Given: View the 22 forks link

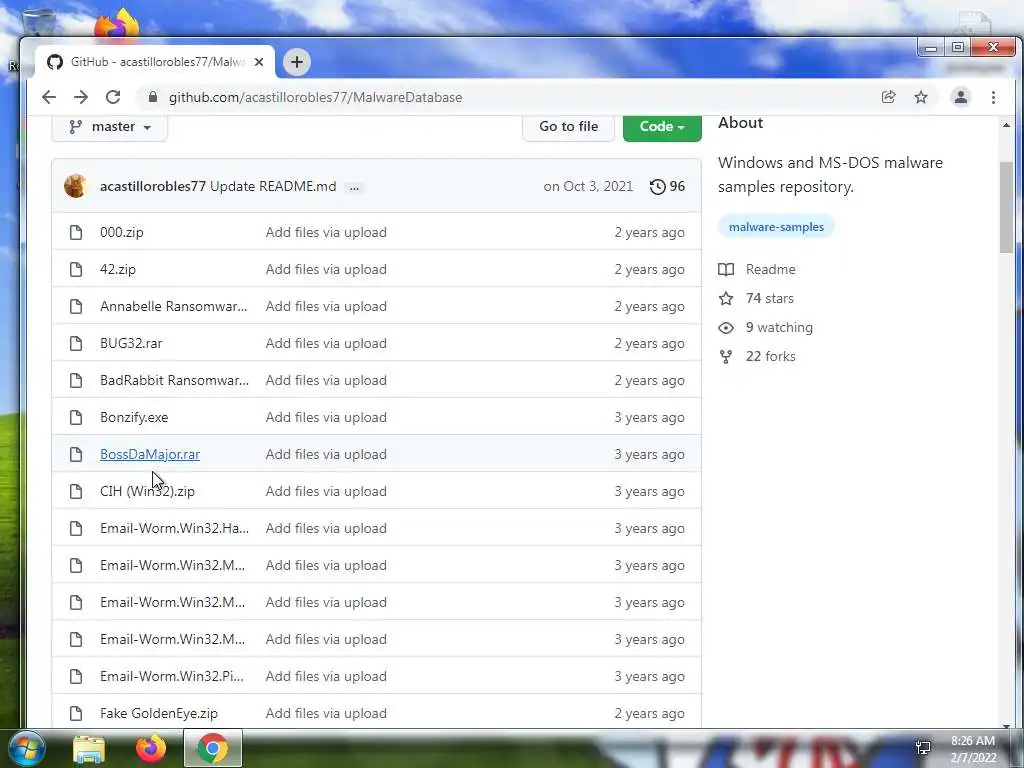Looking at the screenshot, I should click(771, 357).
